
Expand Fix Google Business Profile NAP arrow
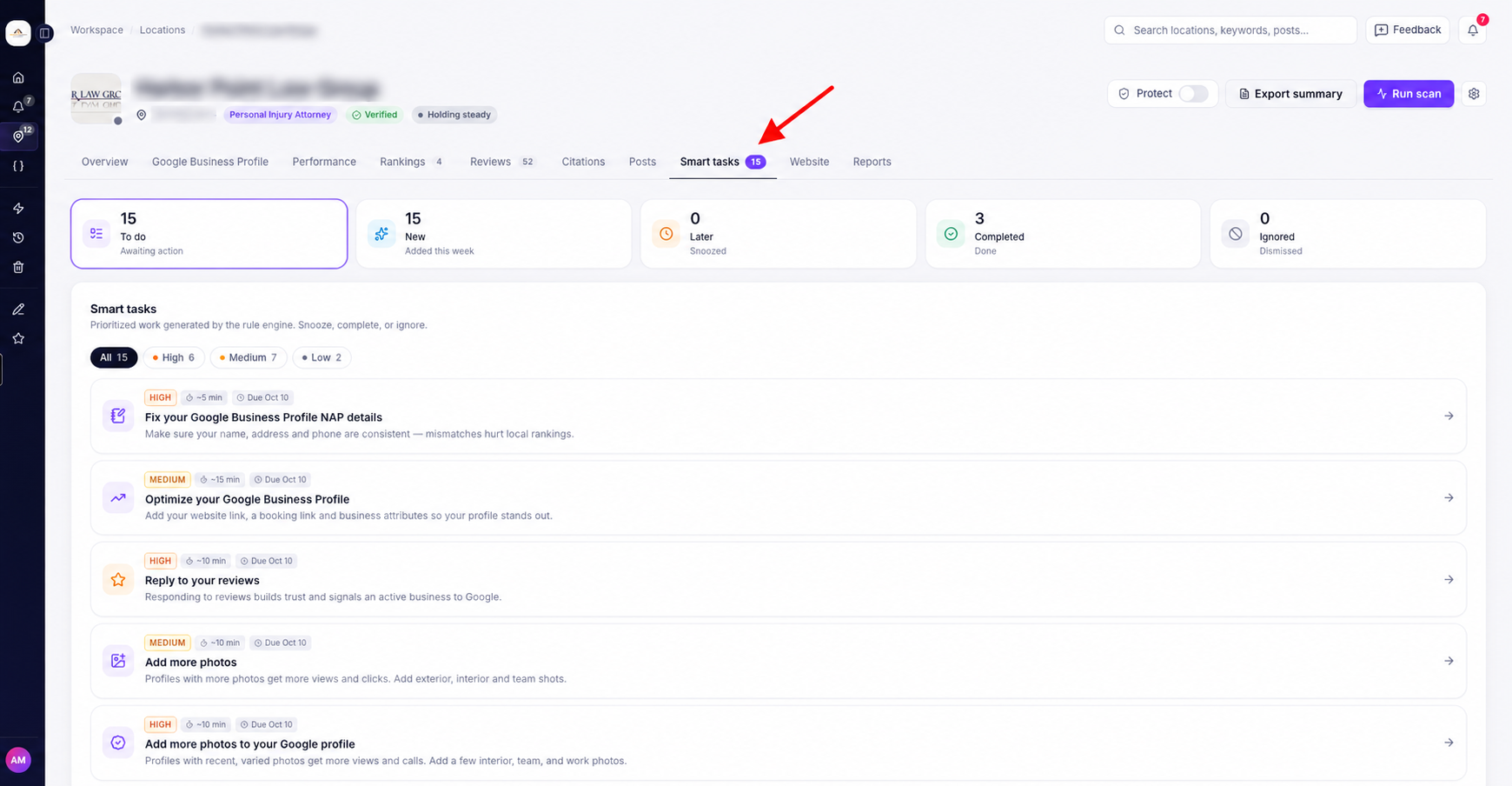(1449, 416)
